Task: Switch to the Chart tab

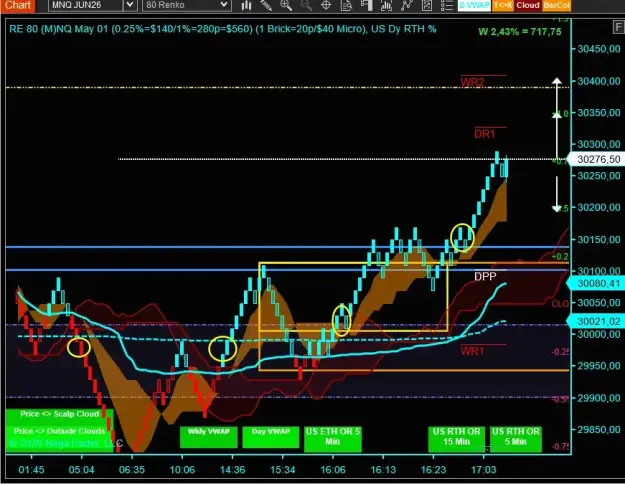Action: coord(18,5)
